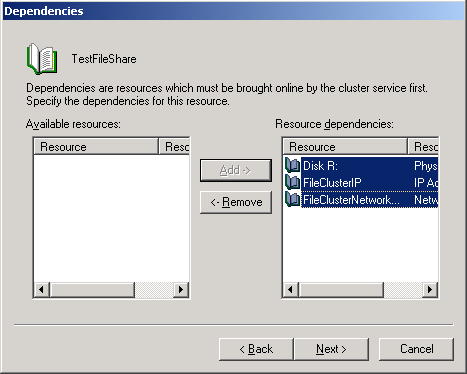The width and height of the screenshot is (467, 374).
Task: Select the FileClusterIP dependency row
Action: tap(361, 182)
